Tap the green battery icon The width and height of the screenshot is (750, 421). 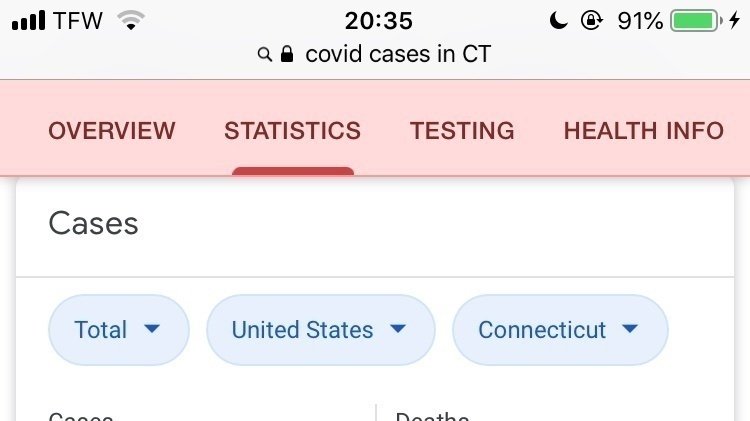click(696, 21)
